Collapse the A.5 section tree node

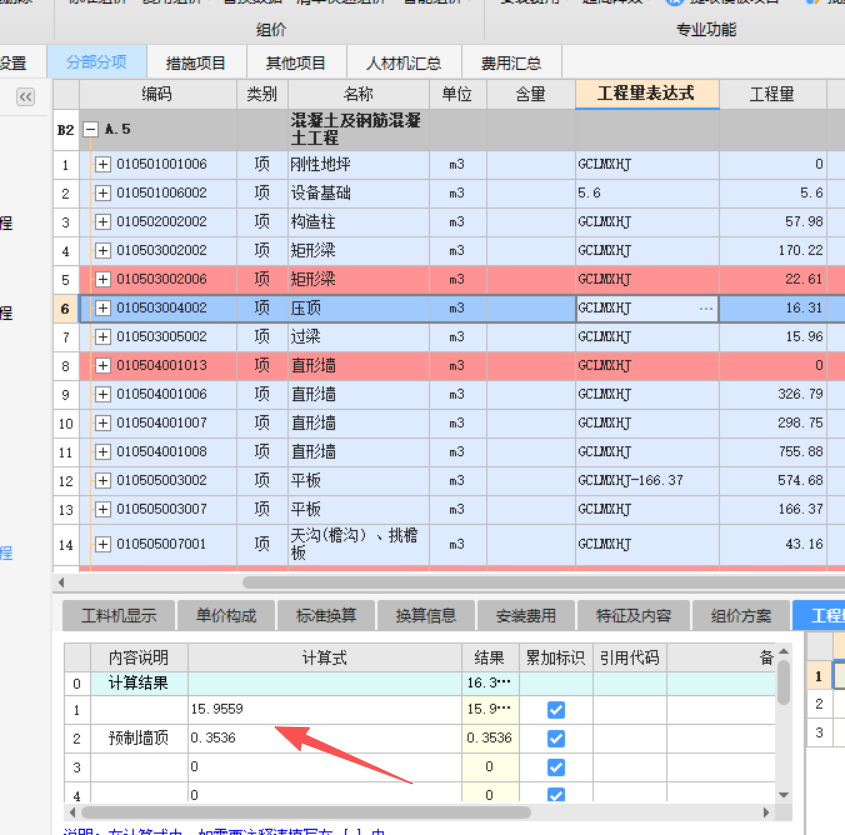(91, 129)
